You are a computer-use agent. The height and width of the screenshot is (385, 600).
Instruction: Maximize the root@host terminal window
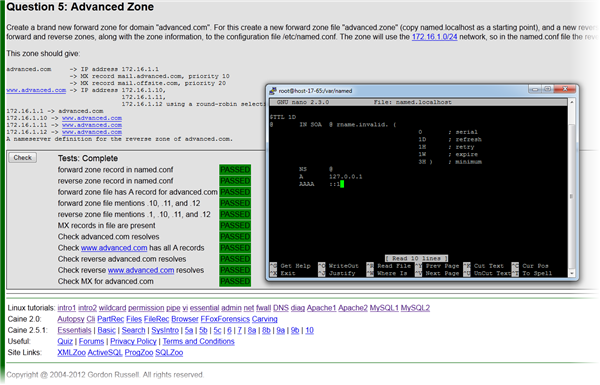click(x=547, y=89)
